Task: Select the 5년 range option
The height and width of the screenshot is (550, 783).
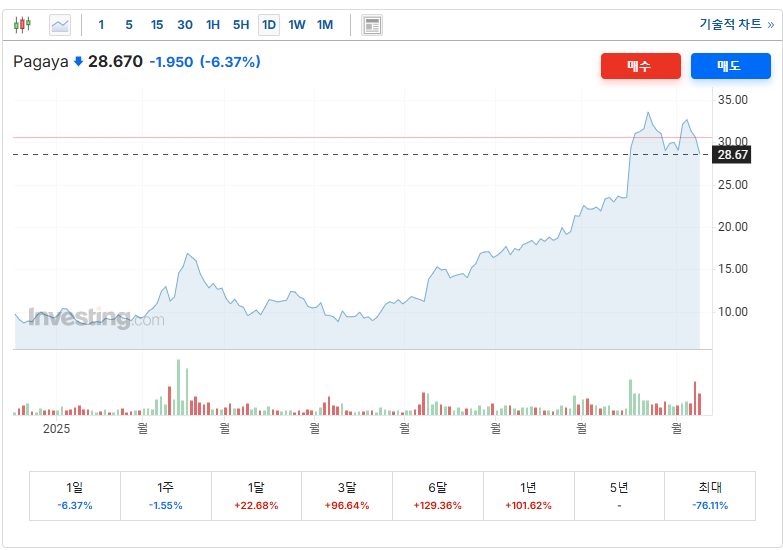Action: point(619,496)
